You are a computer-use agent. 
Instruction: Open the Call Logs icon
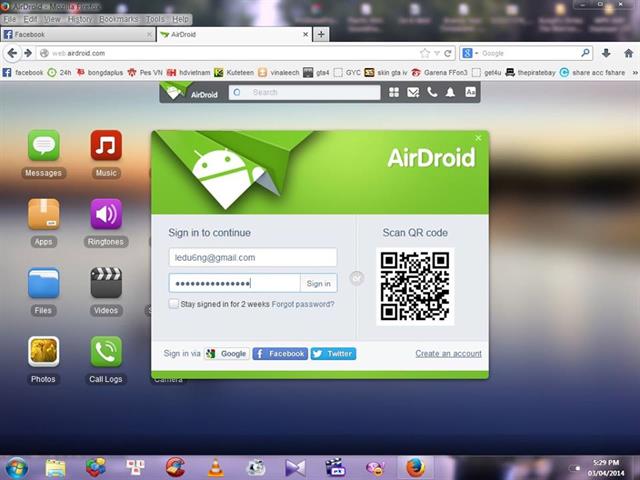[106, 351]
